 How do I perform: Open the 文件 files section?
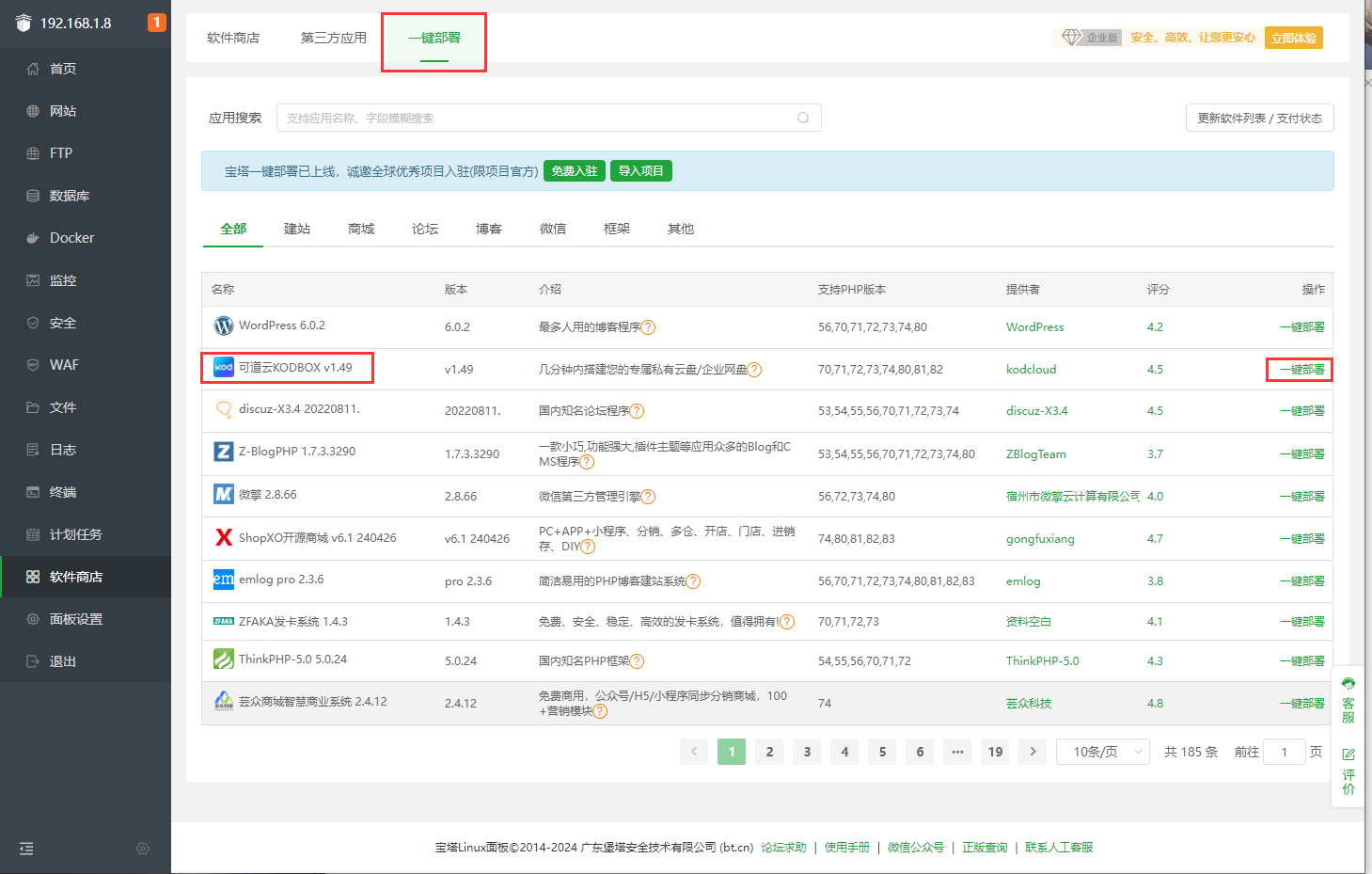point(85,407)
